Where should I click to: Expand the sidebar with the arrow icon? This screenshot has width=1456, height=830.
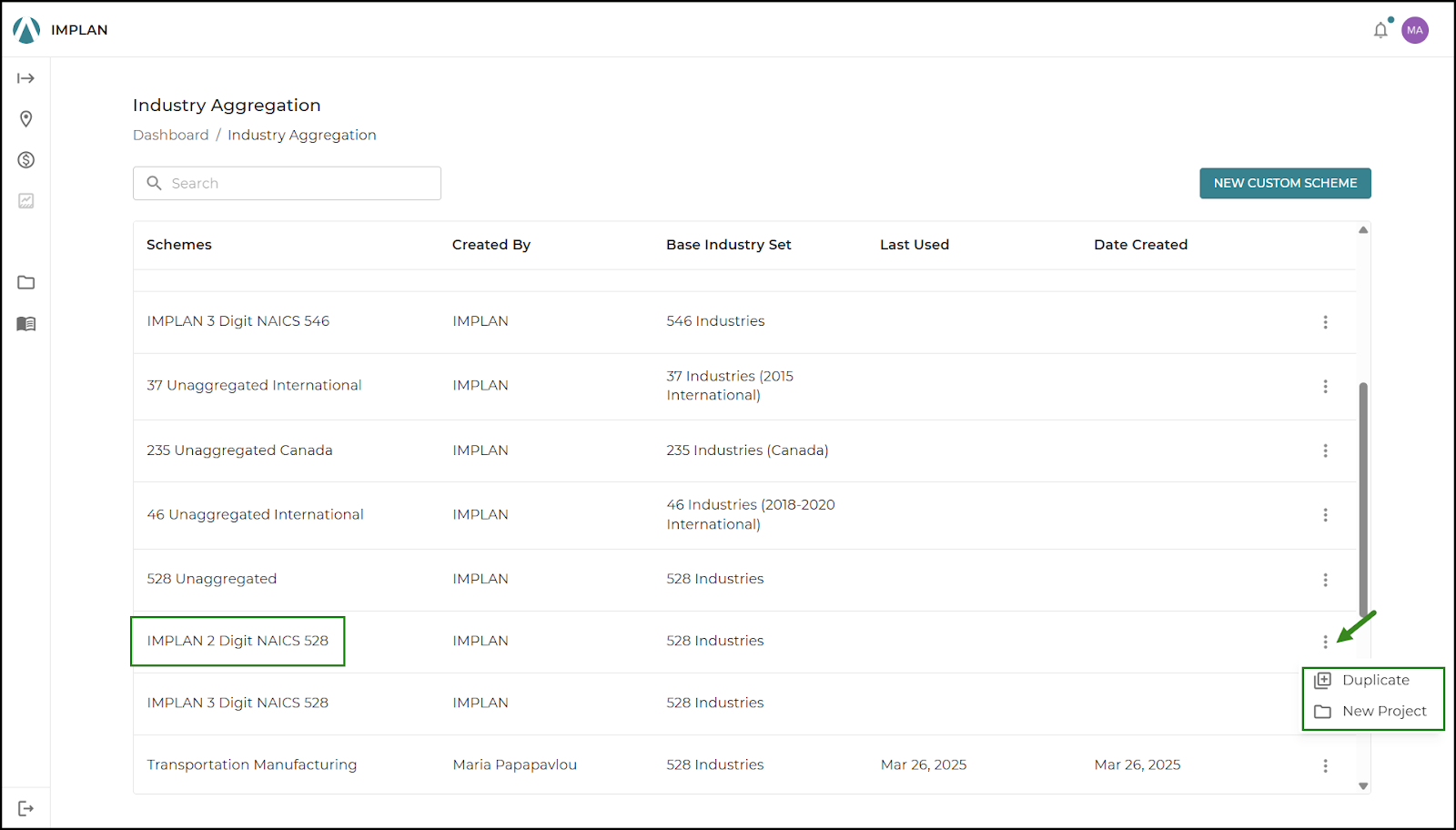[x=26, y=78]
